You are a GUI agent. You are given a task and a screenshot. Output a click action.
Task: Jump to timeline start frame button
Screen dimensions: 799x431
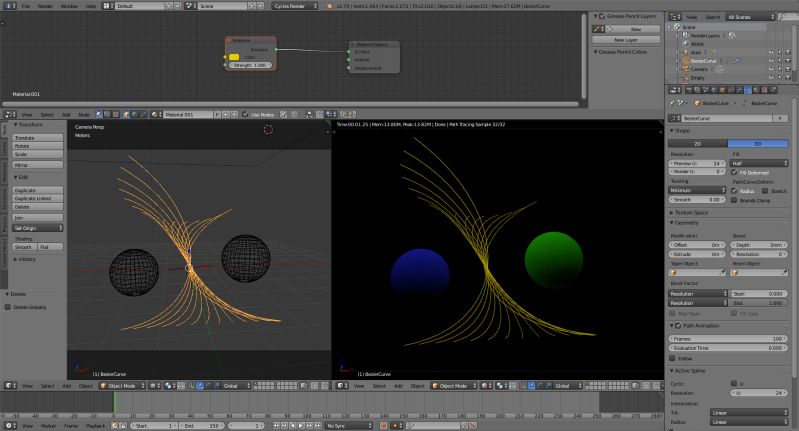pos(277,425)
